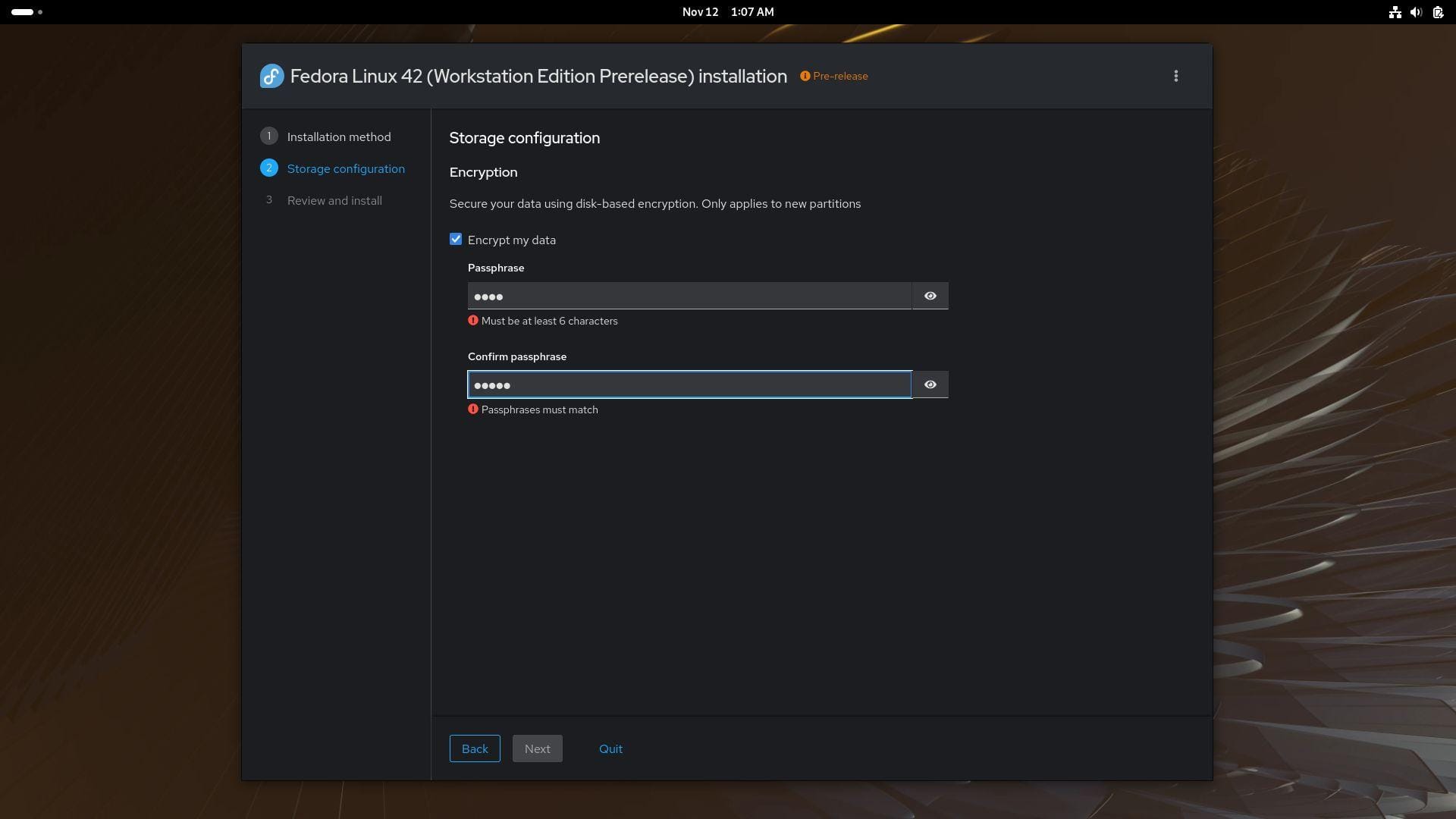
Task: Uncheck the Encrypt my data checkbox
Action: [456, 240]
